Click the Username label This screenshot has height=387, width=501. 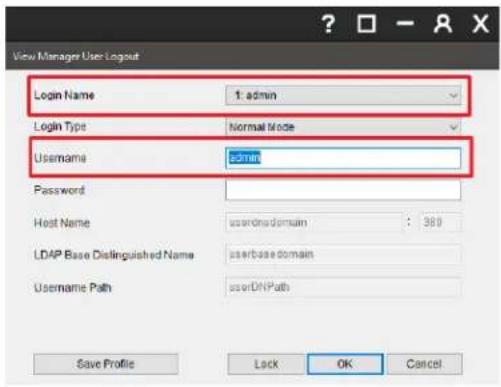tap(60, 158)
